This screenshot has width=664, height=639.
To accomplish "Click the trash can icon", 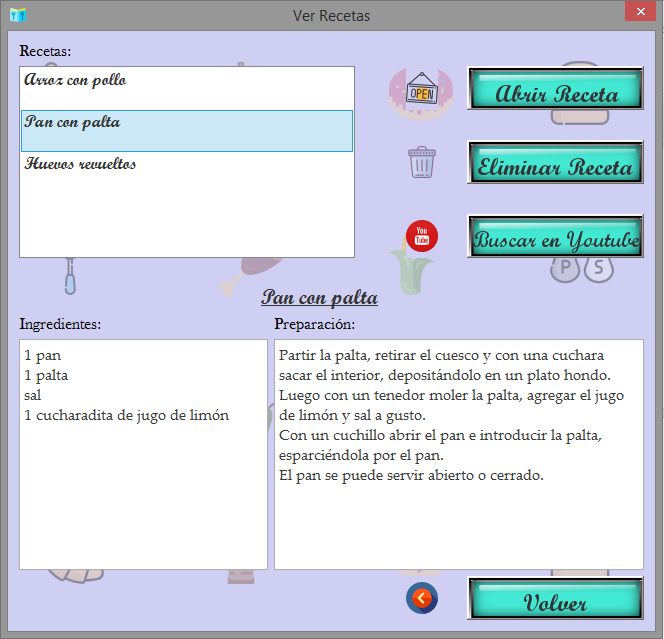I will click(x=422, y=162).
